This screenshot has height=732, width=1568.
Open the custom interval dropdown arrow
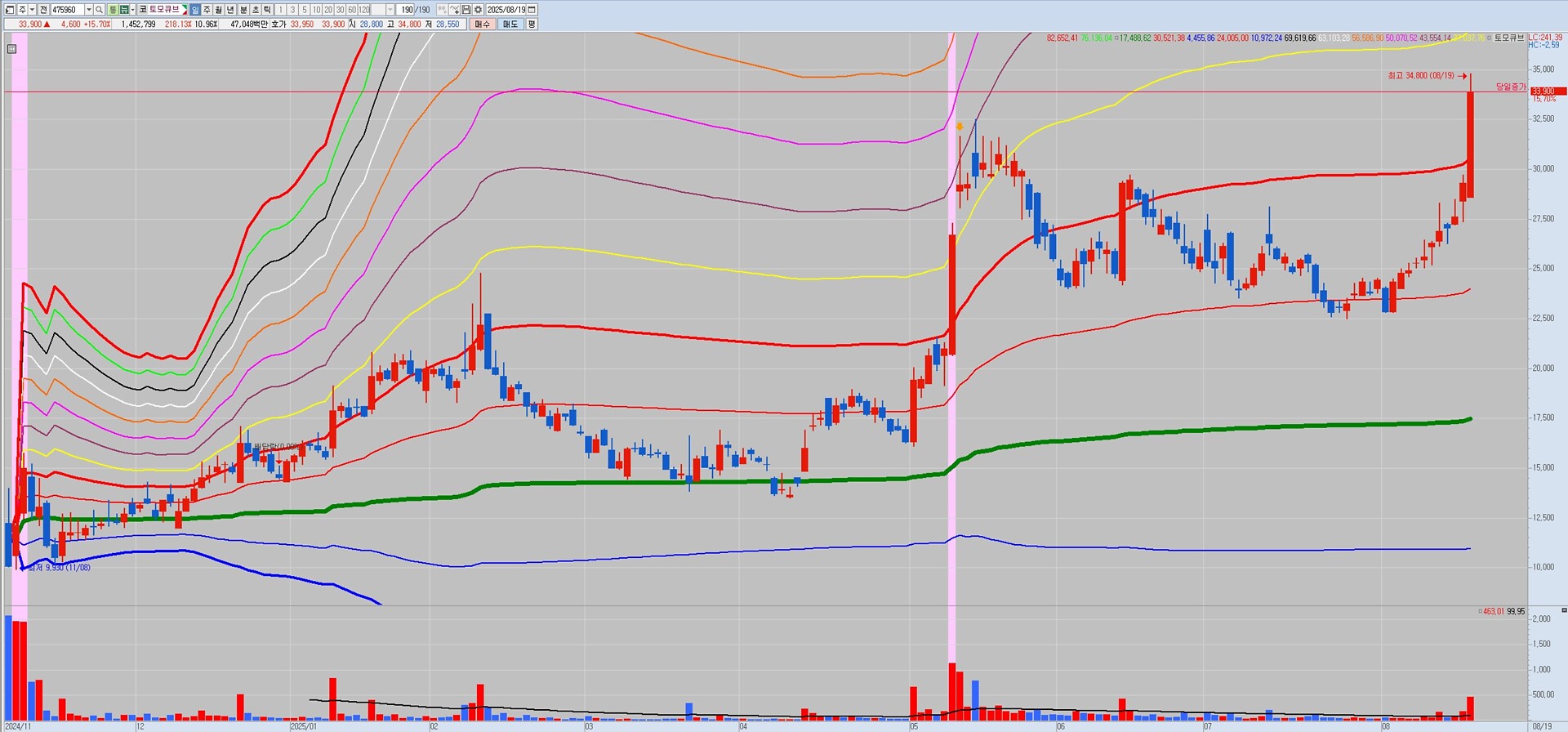pos(390,10)
